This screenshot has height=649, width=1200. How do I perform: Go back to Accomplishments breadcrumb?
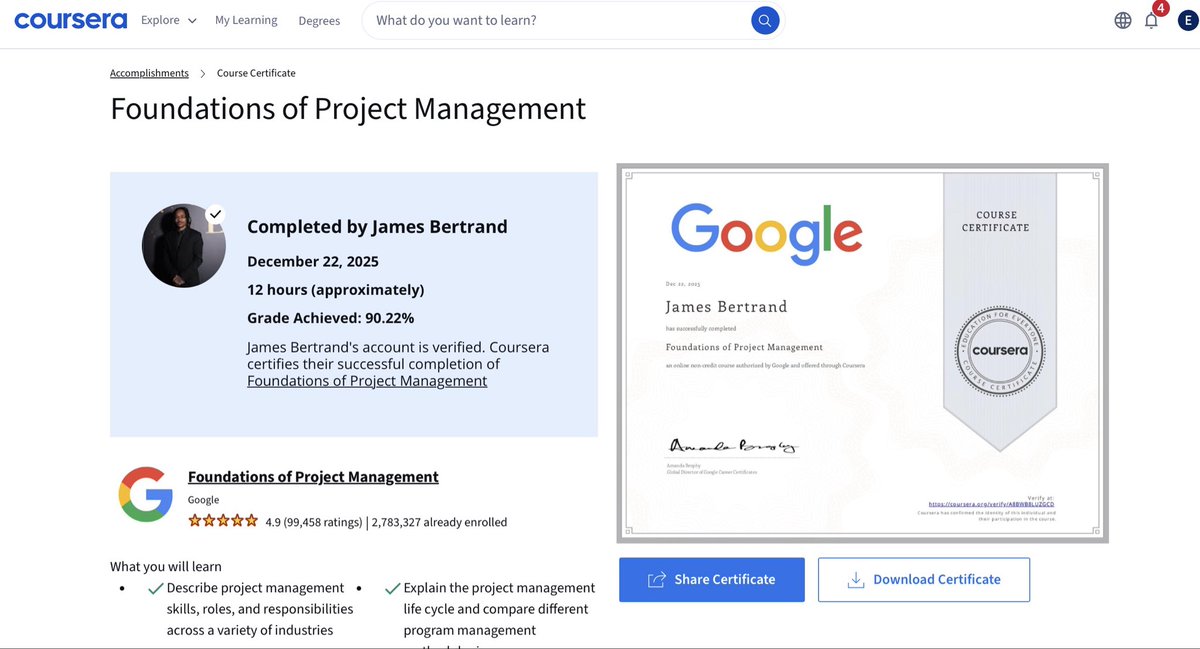[149, 73]
